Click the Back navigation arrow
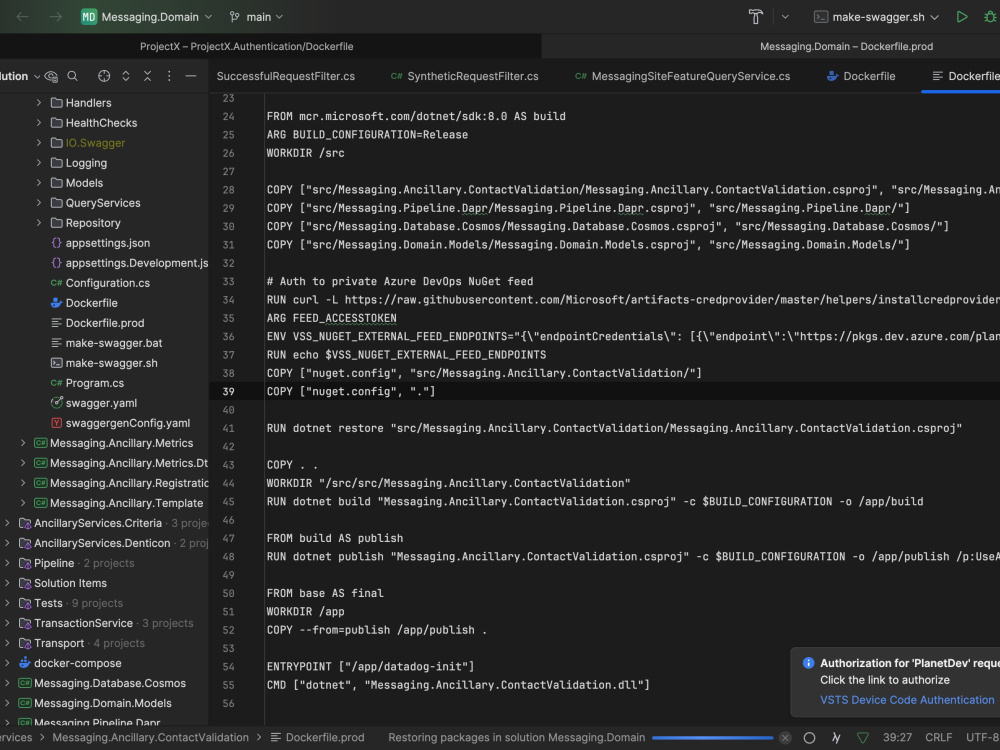This screenshot has height=750, width=1000. tap(22, 17)
